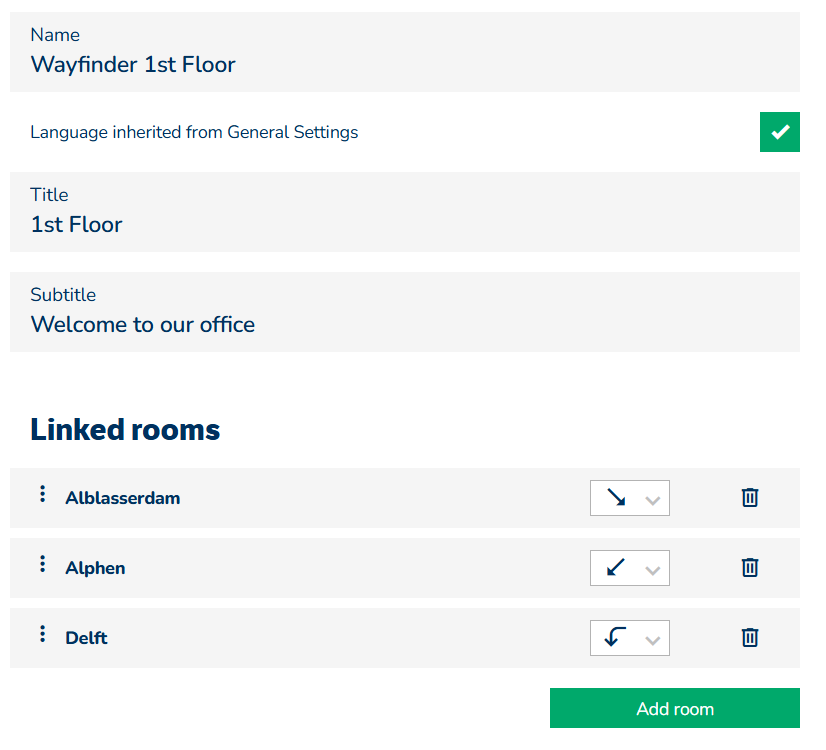Screen dimensions: 826x750
Task: Open the direction dropdown chevron for Alblasserdam
Action: point(653,500)
